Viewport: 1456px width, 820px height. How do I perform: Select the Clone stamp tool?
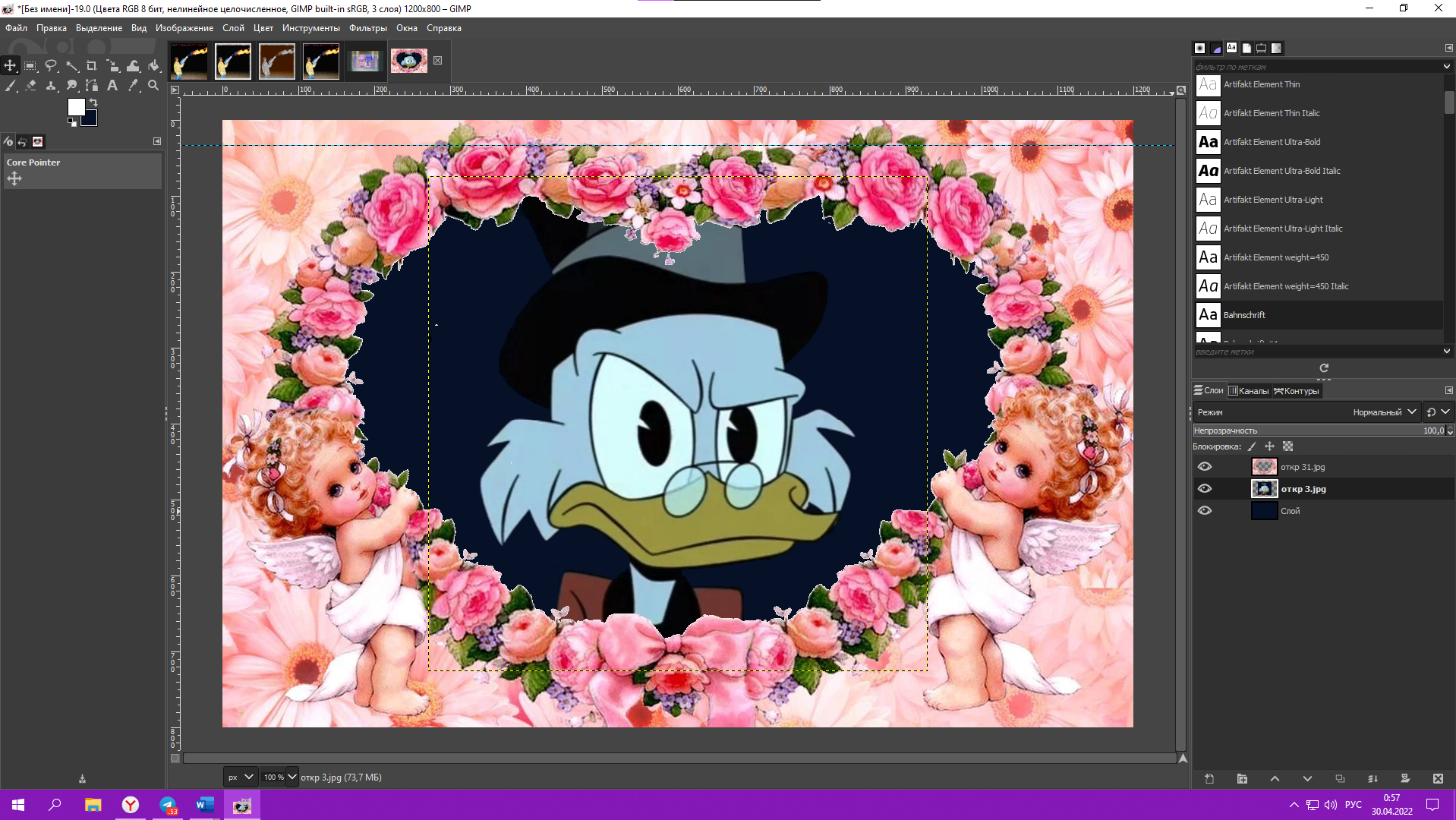pos(51,86)
